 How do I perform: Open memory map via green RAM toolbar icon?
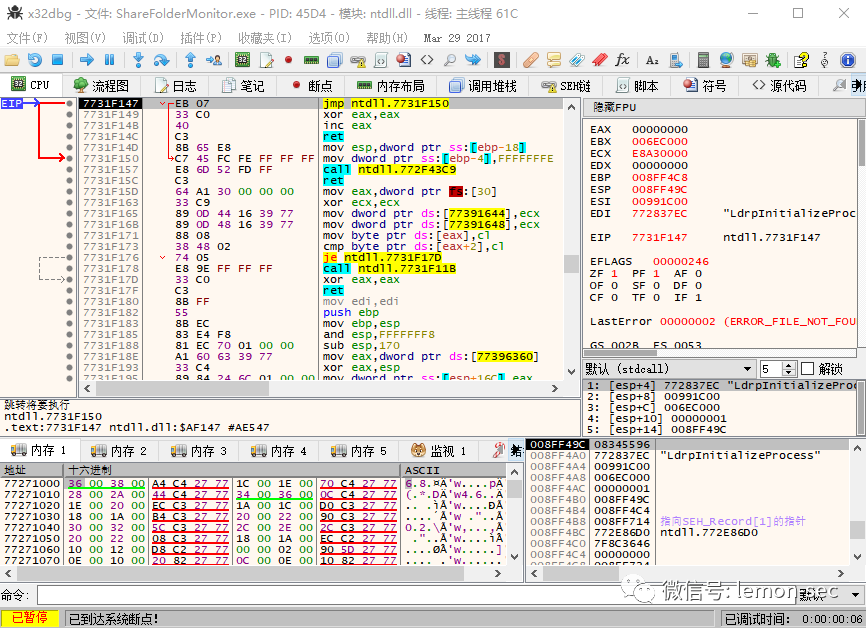pyautogui.click(x=311, y=60)
